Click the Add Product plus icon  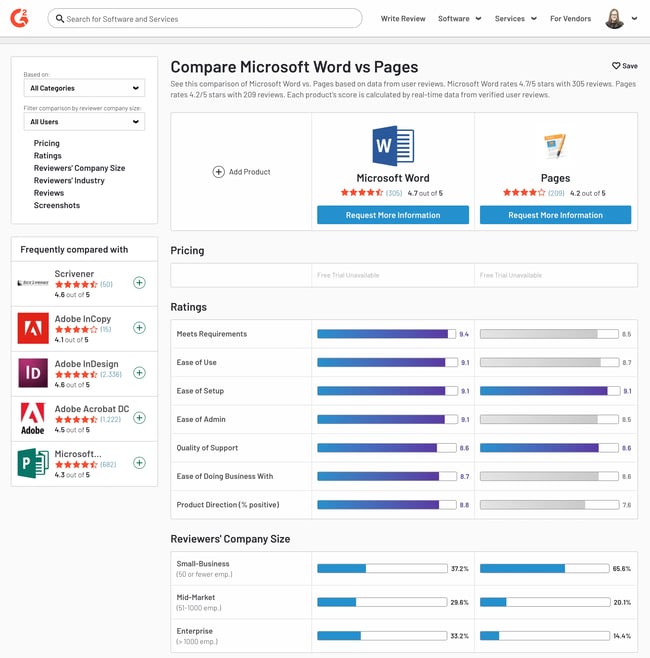(x=218, y=172)
